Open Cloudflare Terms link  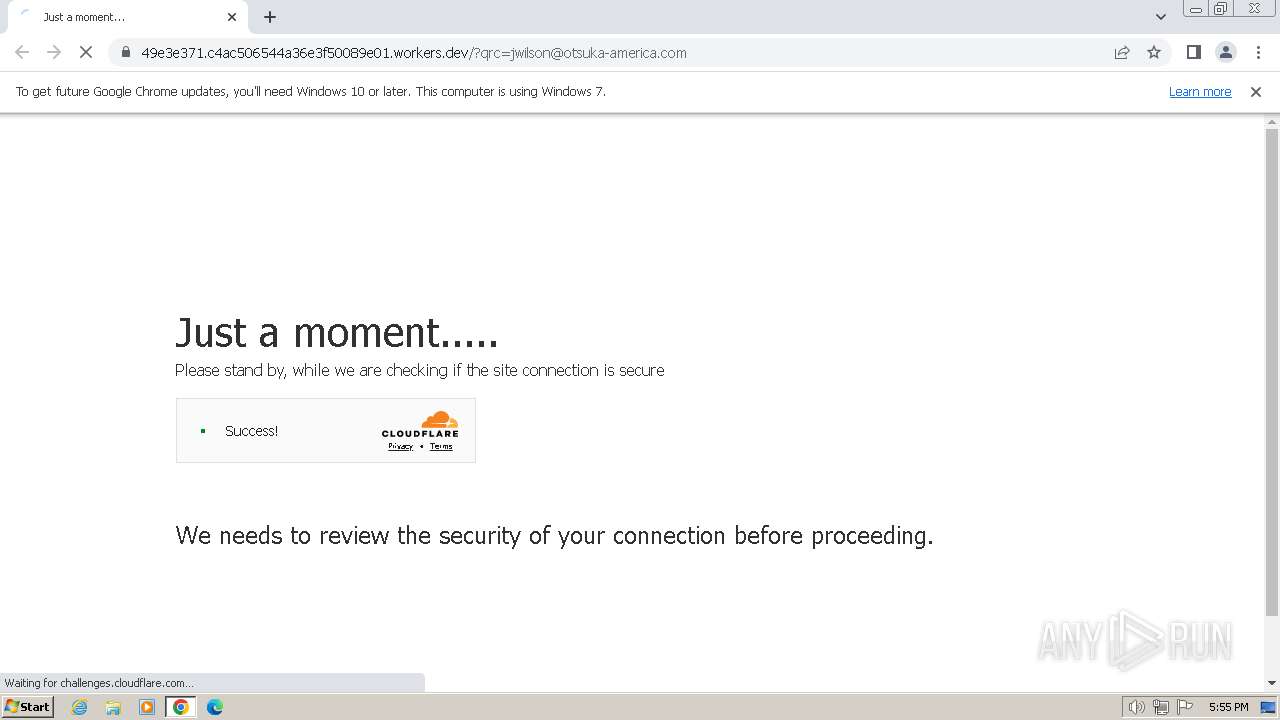pyautogui.click(x=441, y=446)
